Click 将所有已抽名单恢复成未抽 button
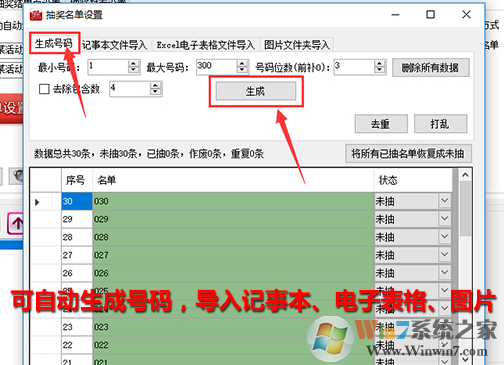The image size is (504, 365). (x=408, y=153)
